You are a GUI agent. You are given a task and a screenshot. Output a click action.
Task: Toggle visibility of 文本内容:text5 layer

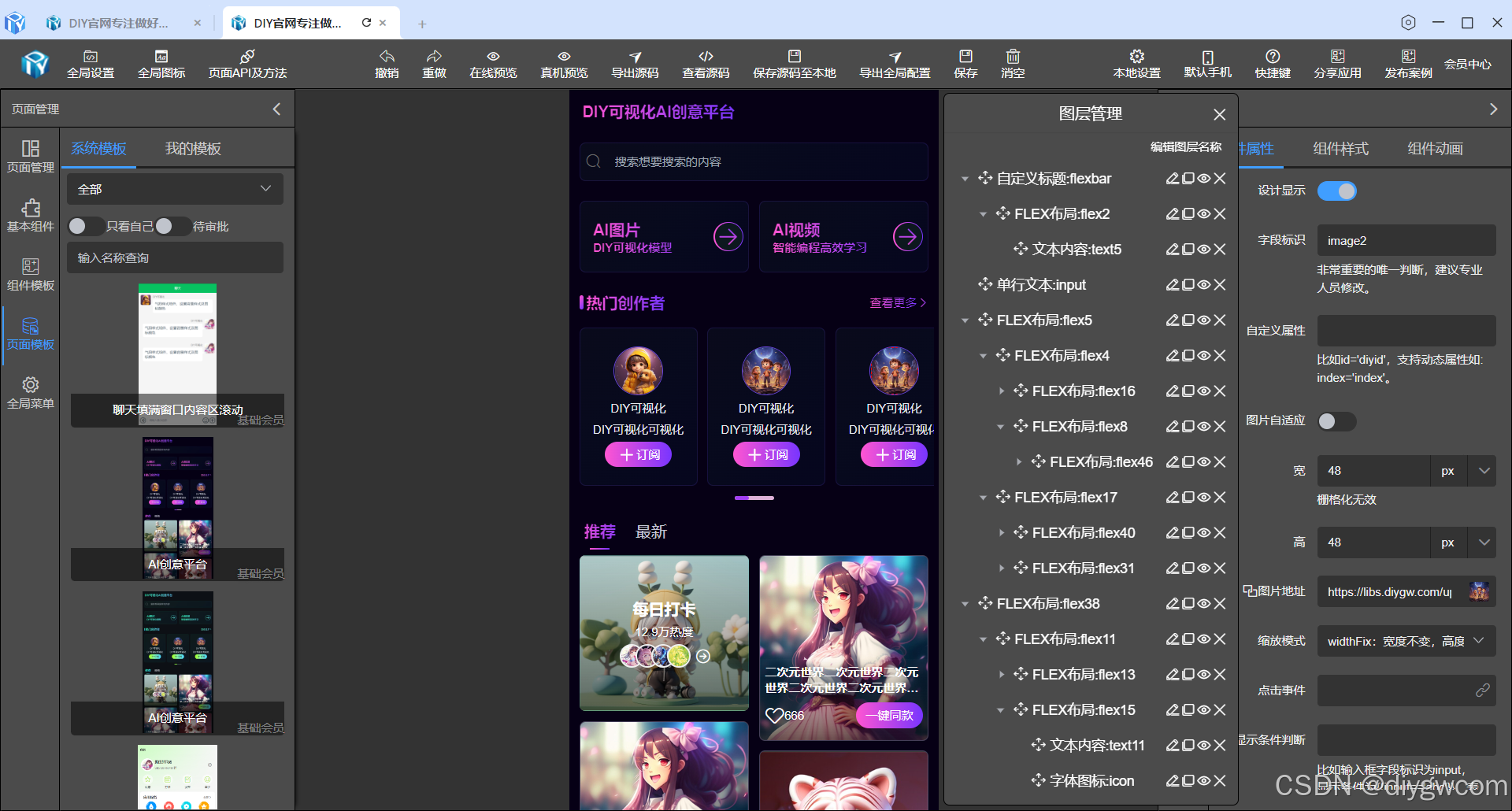(x=1204, y=249)
